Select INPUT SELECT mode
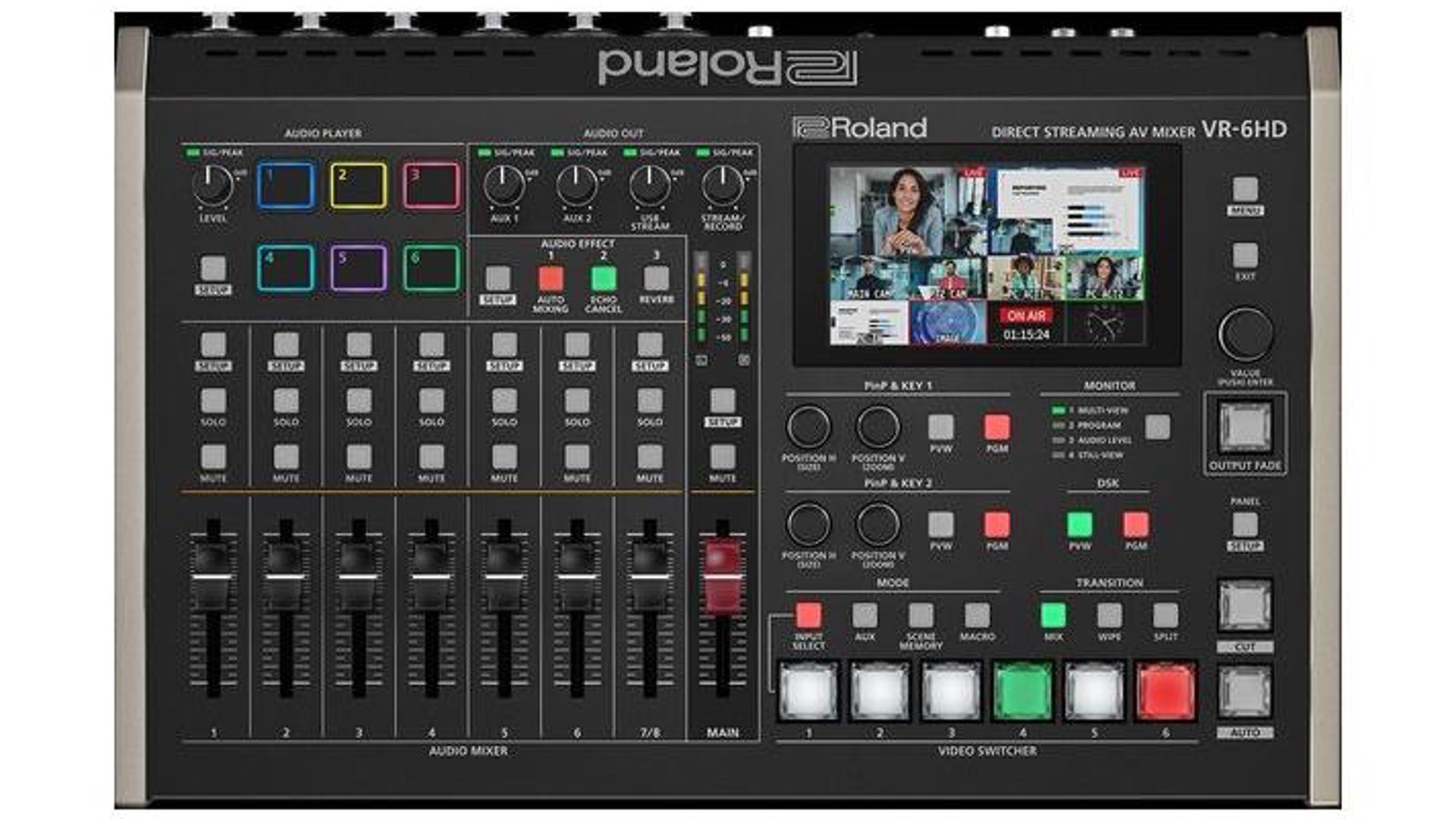The width and height of the screenshot is (1456, 819). pyautogui.click(x=809, y=615)
